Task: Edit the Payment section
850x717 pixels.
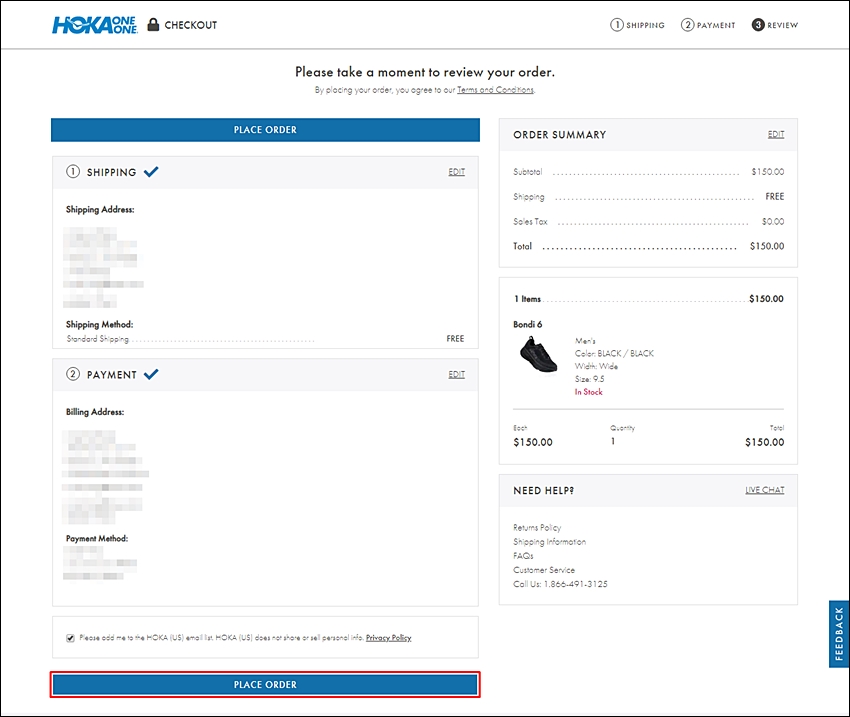Action: coord(456,374)
